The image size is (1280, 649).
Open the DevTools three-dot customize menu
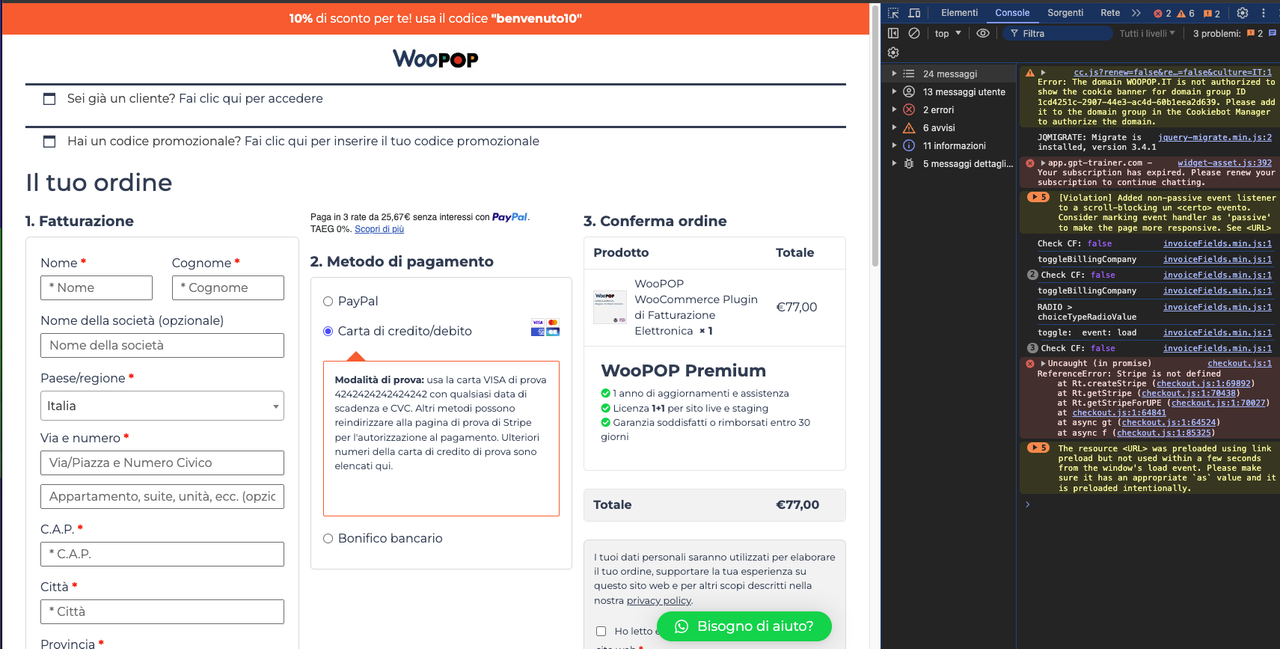pyautogui.click(x=1264, y=13)
